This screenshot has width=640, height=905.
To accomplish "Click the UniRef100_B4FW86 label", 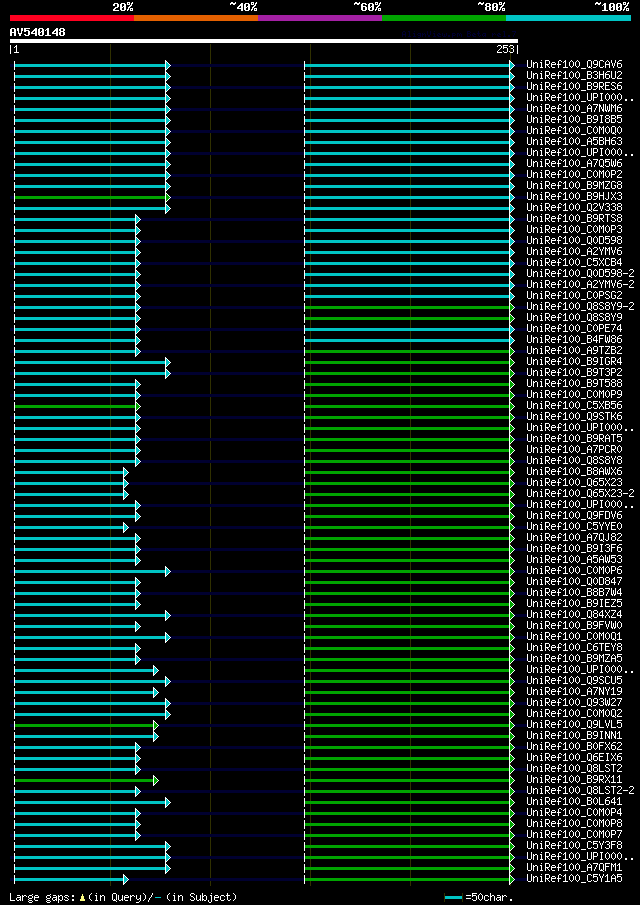I will coord(574,339).
